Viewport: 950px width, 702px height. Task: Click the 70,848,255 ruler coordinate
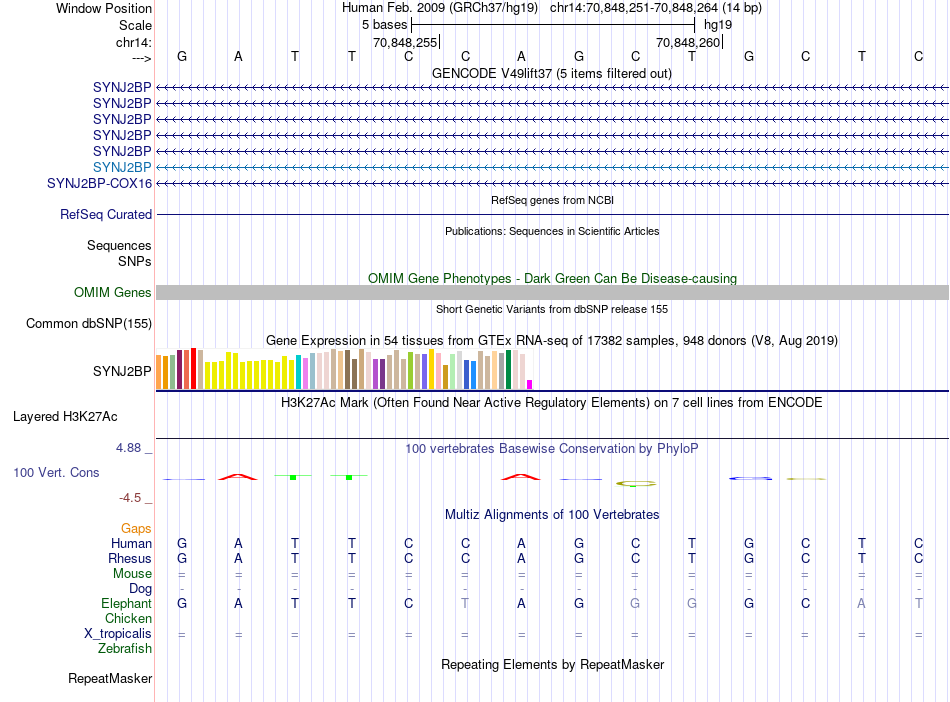point(405,42)
